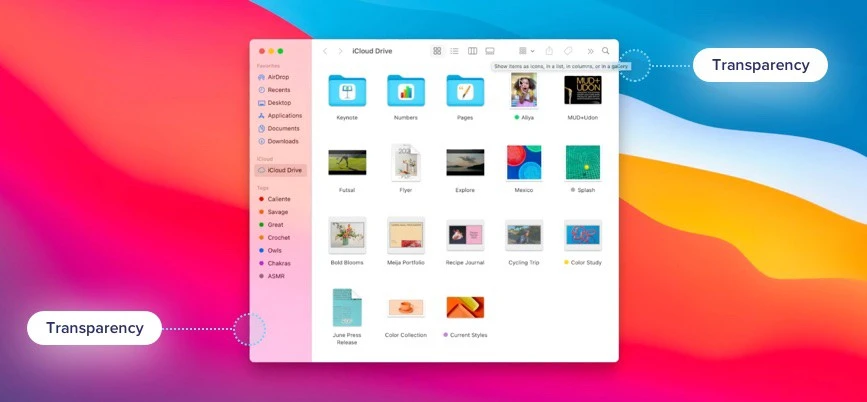Select the Chakras tag

click(x=280, y=263)
